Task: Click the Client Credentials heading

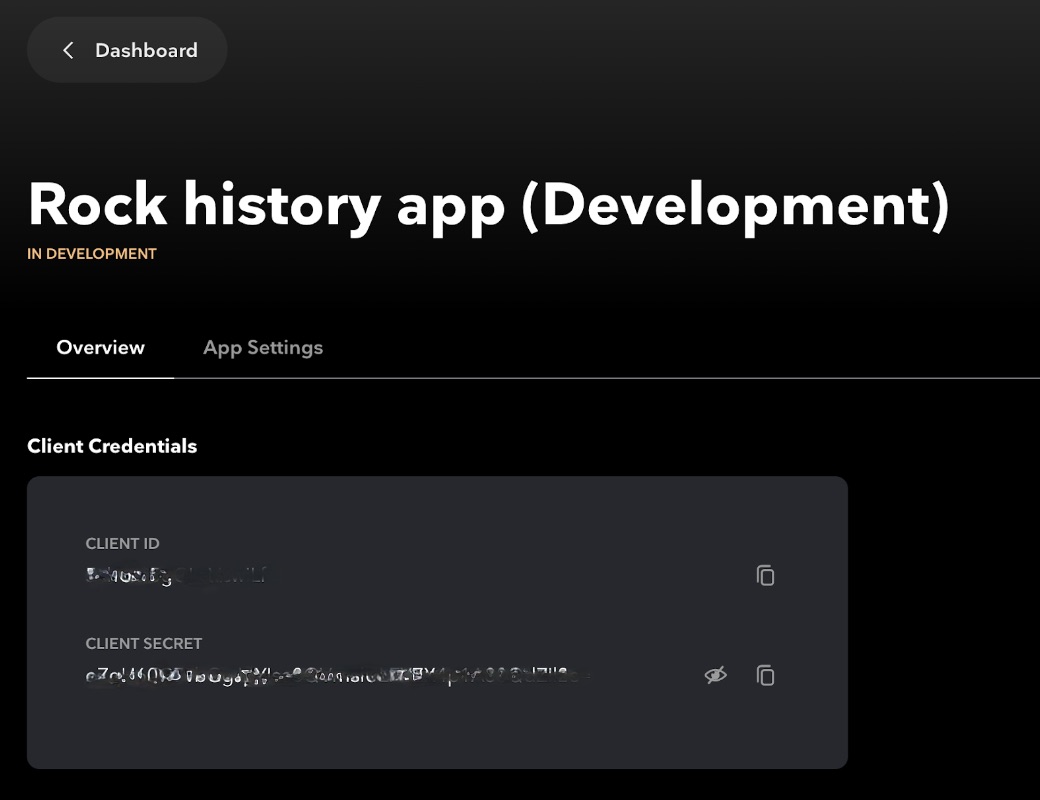Action: pyautogui.click(x=112, y=446)
